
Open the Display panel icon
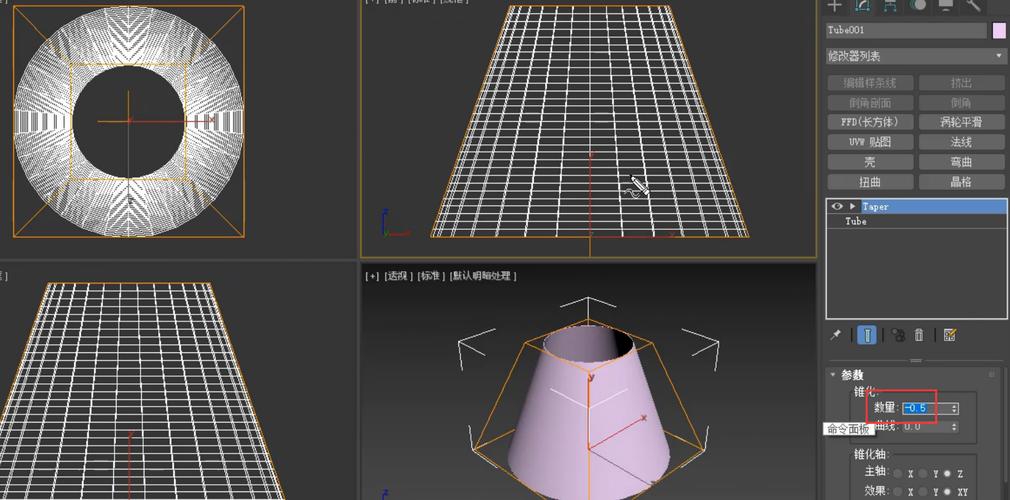946,5
